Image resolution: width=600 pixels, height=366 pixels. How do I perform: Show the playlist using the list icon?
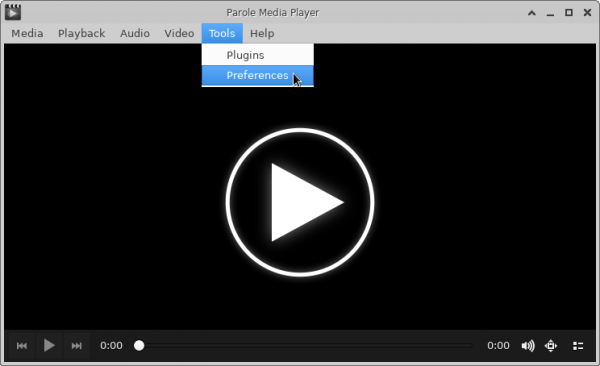click(x=578, y=346)
